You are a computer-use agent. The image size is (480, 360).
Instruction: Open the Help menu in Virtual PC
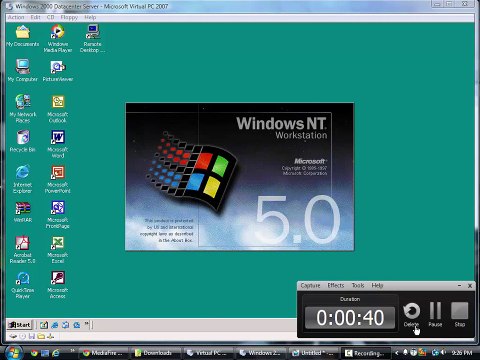pyautogui.click(x=90, y=17)
